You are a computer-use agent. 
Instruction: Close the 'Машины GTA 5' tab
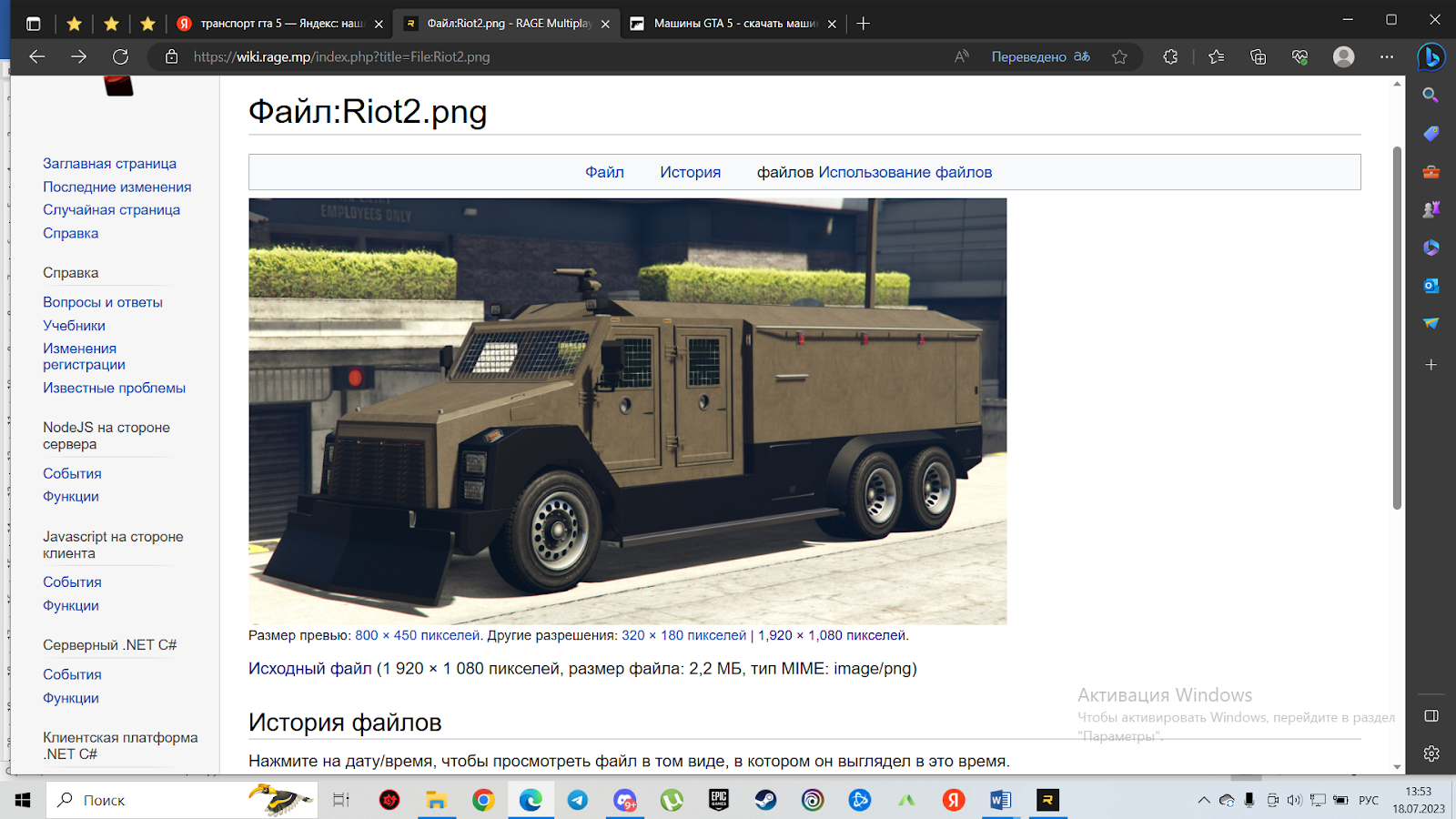pos(832,24)
